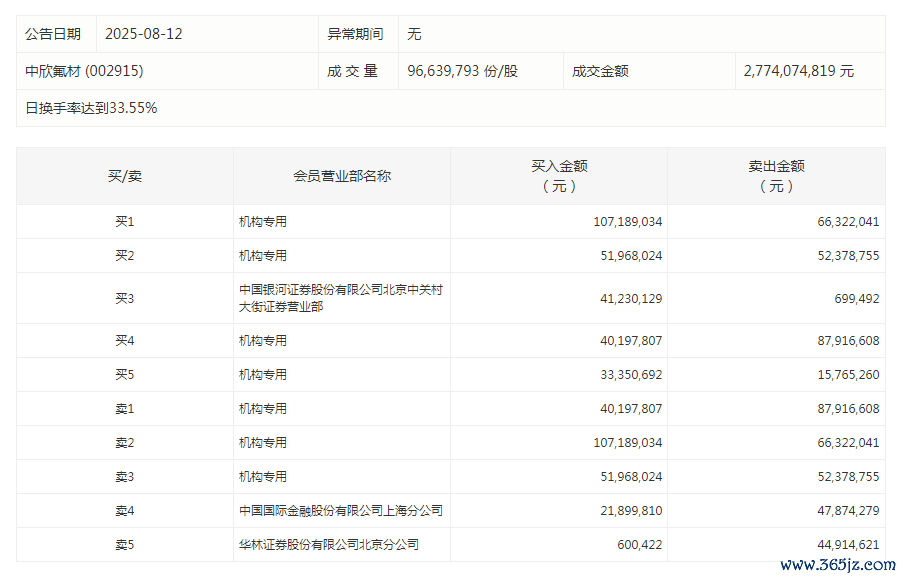This screenshot has height=580, width=903.
Task: Open 中国国际金融股份有限公司上海分公司 entry
Action: click(x=340, y=510)
